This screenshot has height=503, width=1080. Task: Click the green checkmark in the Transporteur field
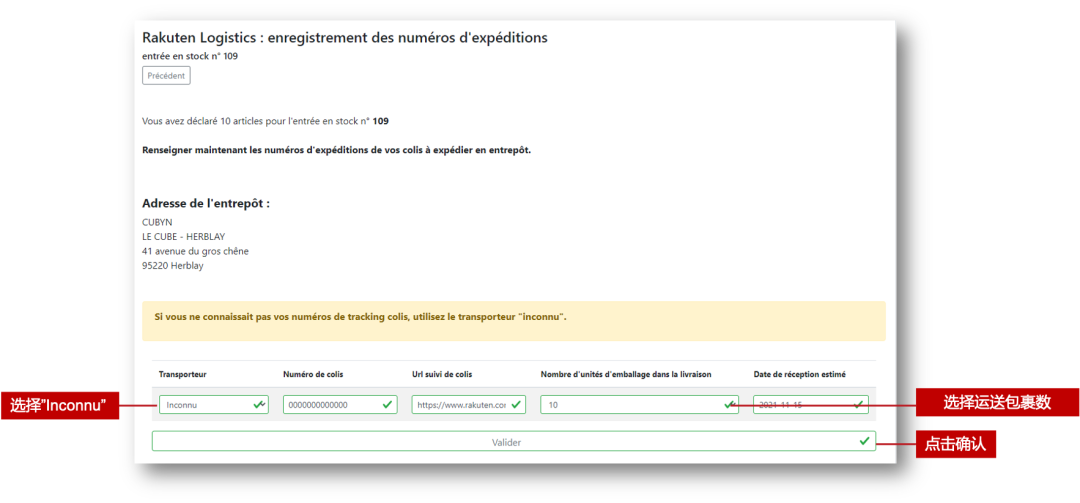tap(259, 405)
